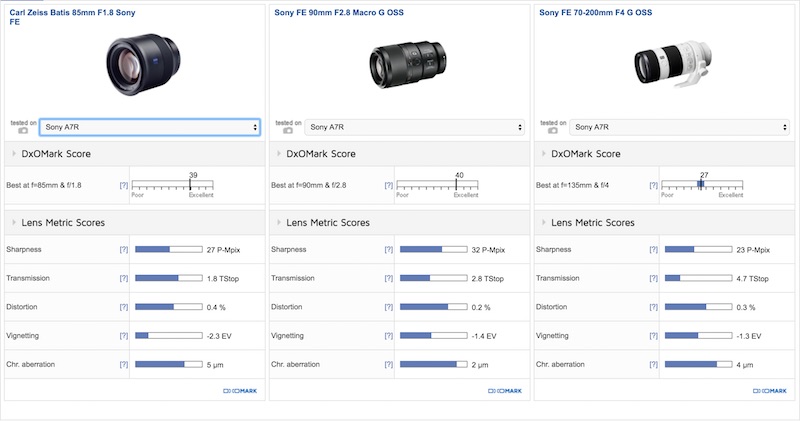This screenshot has height=421, width=800.
Task: Open Vignetting help icon in Sony 70-200mm column
Action: pos(653,336)
